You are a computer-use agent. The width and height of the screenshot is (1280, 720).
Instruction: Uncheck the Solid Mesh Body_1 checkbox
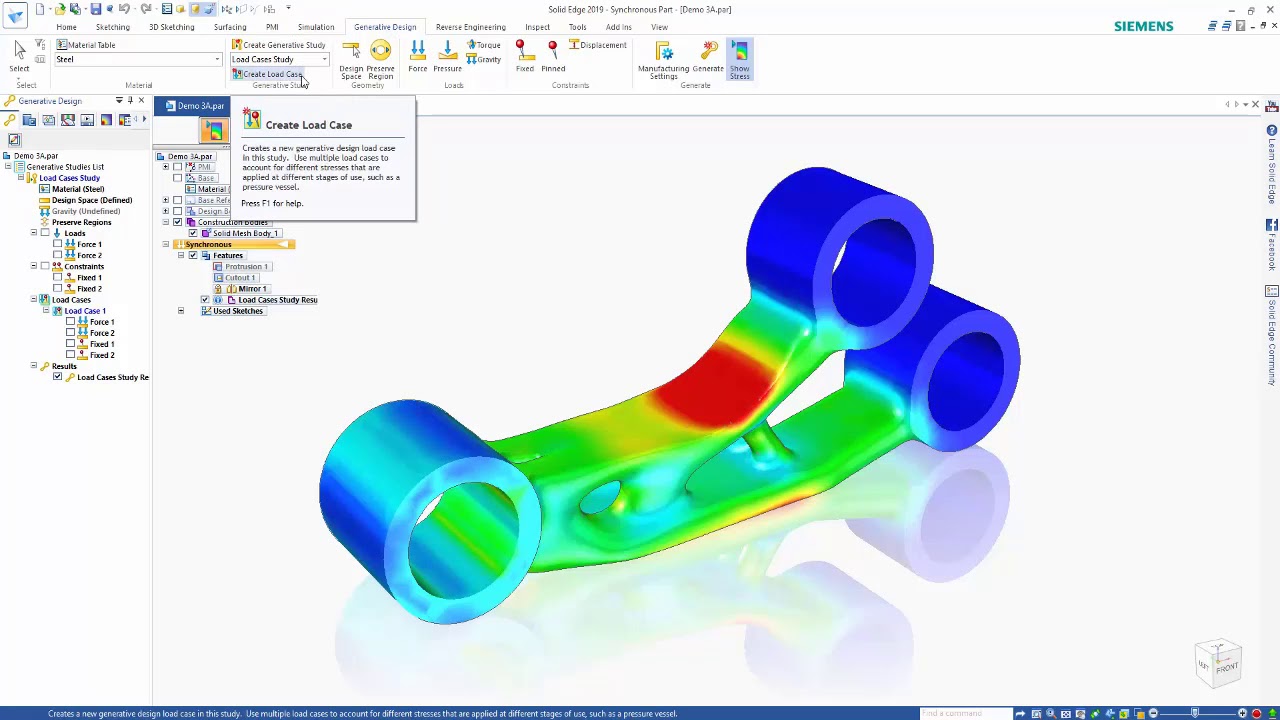(193, 233)
